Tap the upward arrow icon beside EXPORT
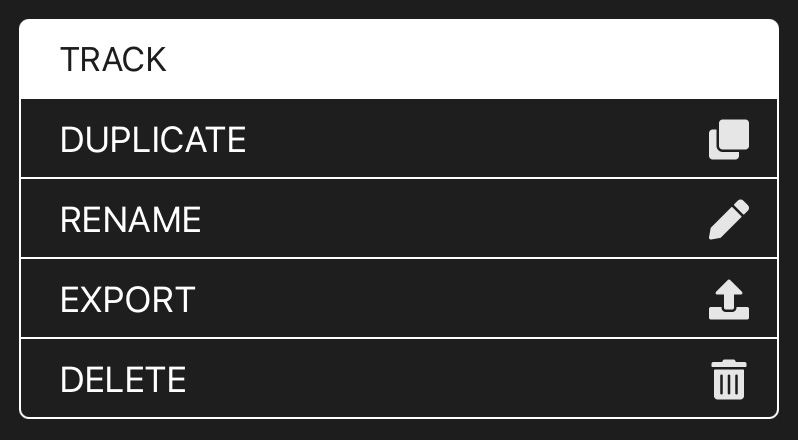 729,299
